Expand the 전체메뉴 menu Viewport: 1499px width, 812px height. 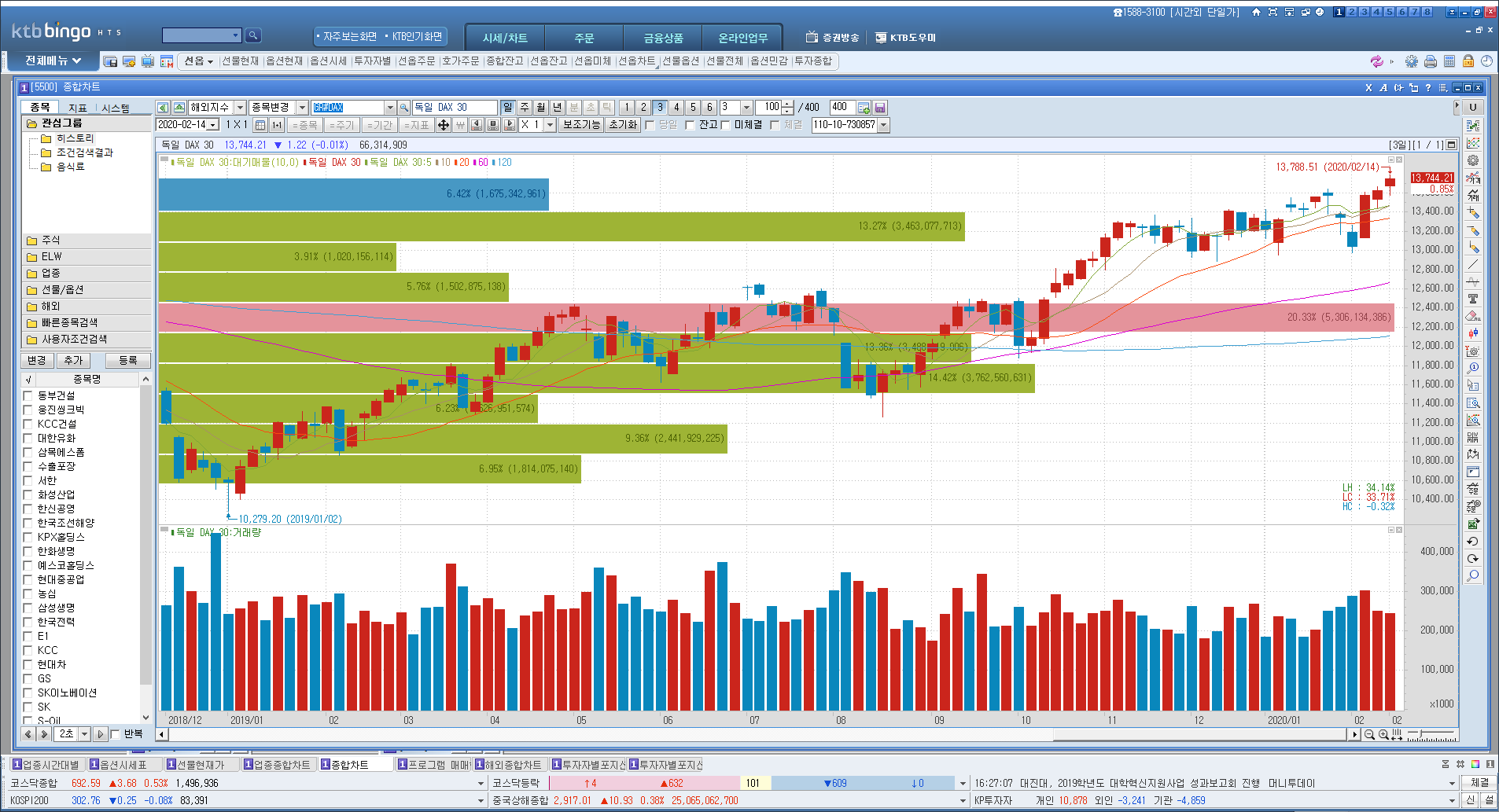(x=53, y=61)
